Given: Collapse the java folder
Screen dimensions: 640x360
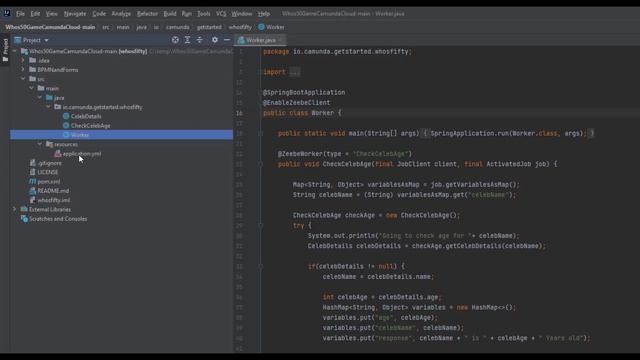Looking at the screenshot, I should pyautogui.click(x=40, y=98).
